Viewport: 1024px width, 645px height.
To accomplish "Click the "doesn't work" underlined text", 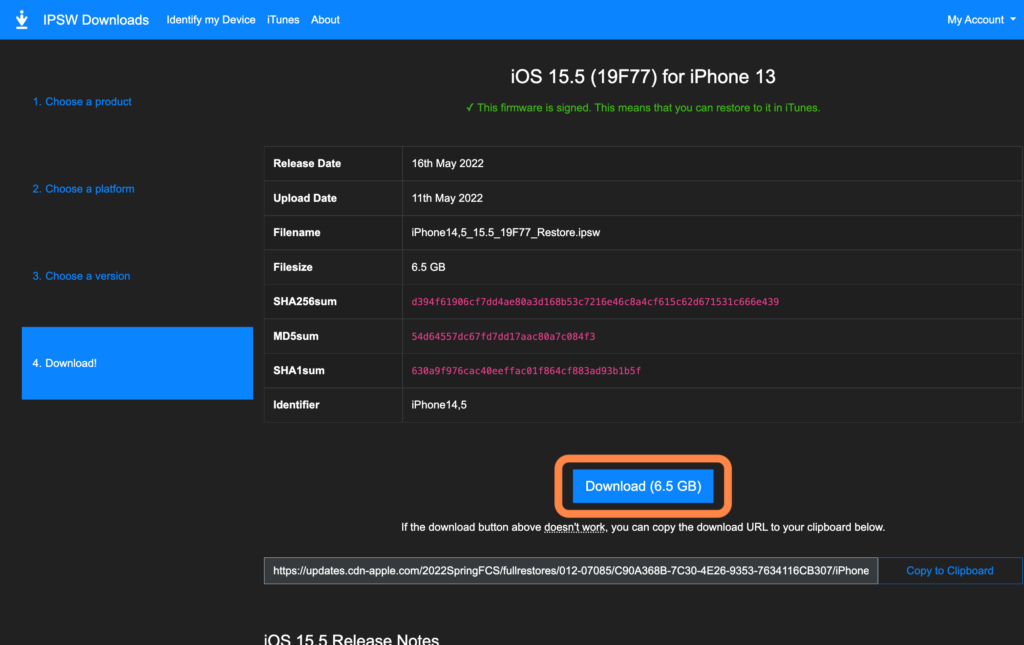I will [x=575, y=527].
